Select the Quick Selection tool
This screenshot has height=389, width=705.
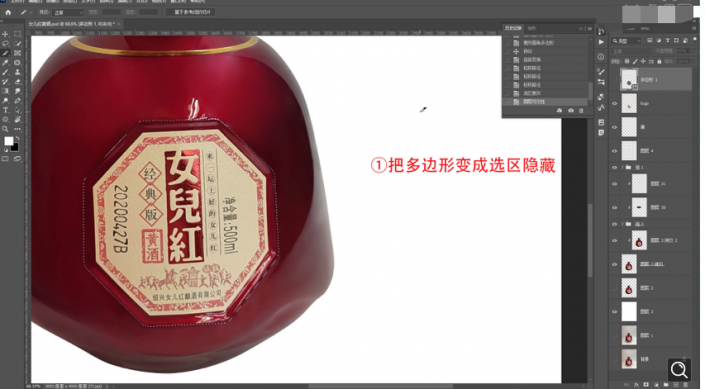pyautogui.click(x=18, y=44)
